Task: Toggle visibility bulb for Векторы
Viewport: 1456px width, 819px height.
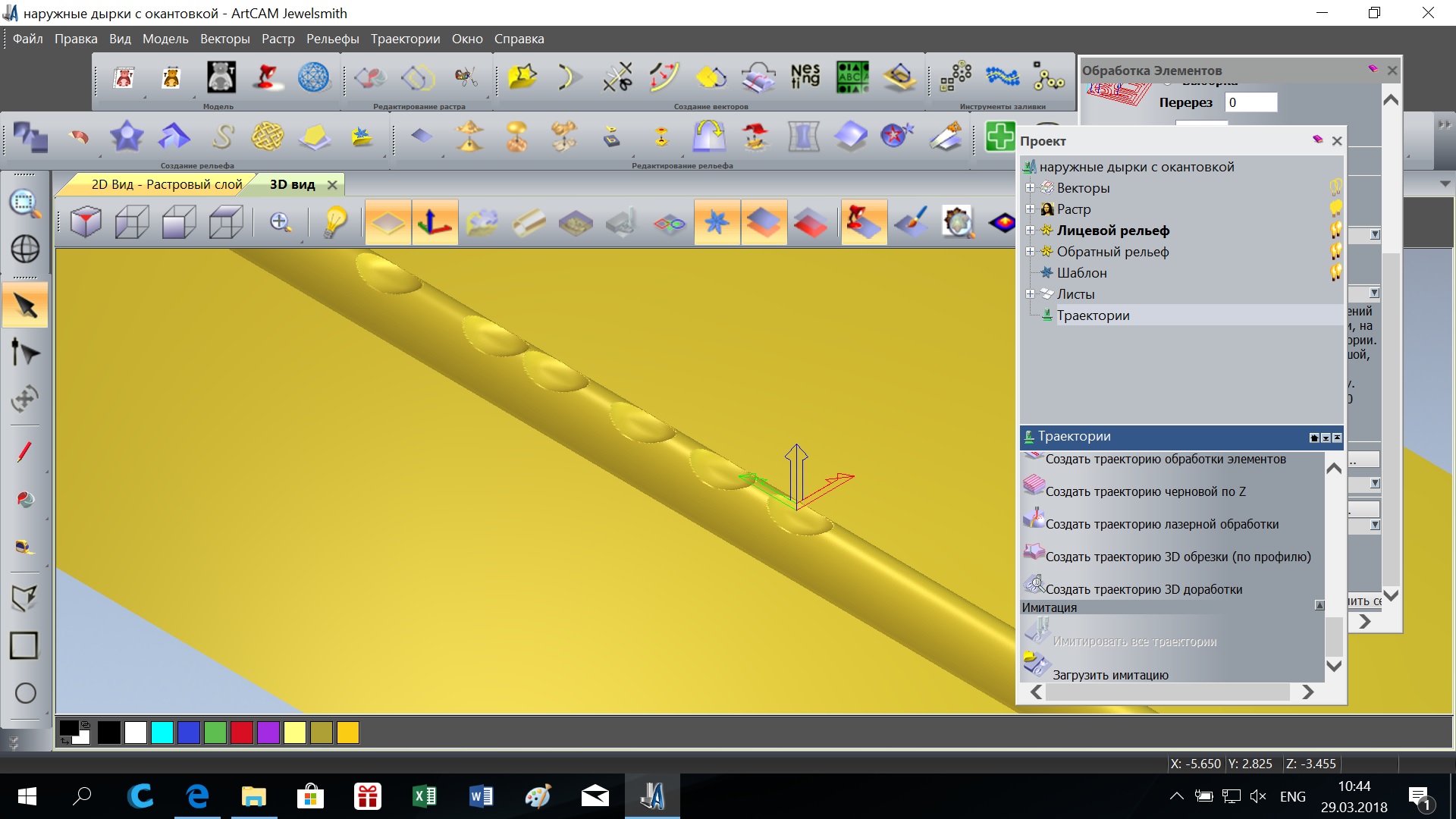Action: 1335,187
